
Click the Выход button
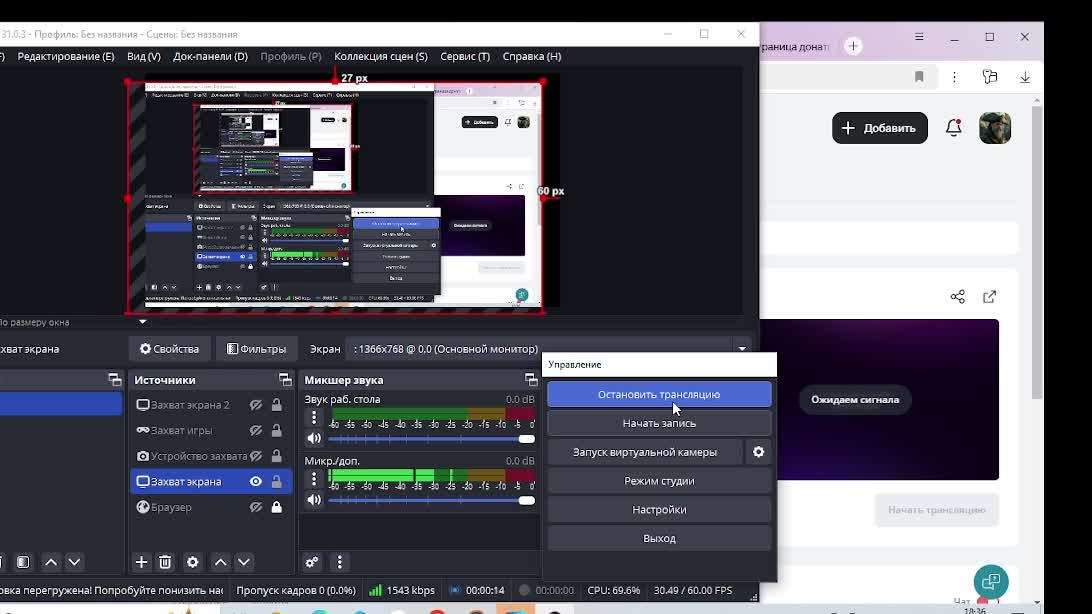point(659,538)
